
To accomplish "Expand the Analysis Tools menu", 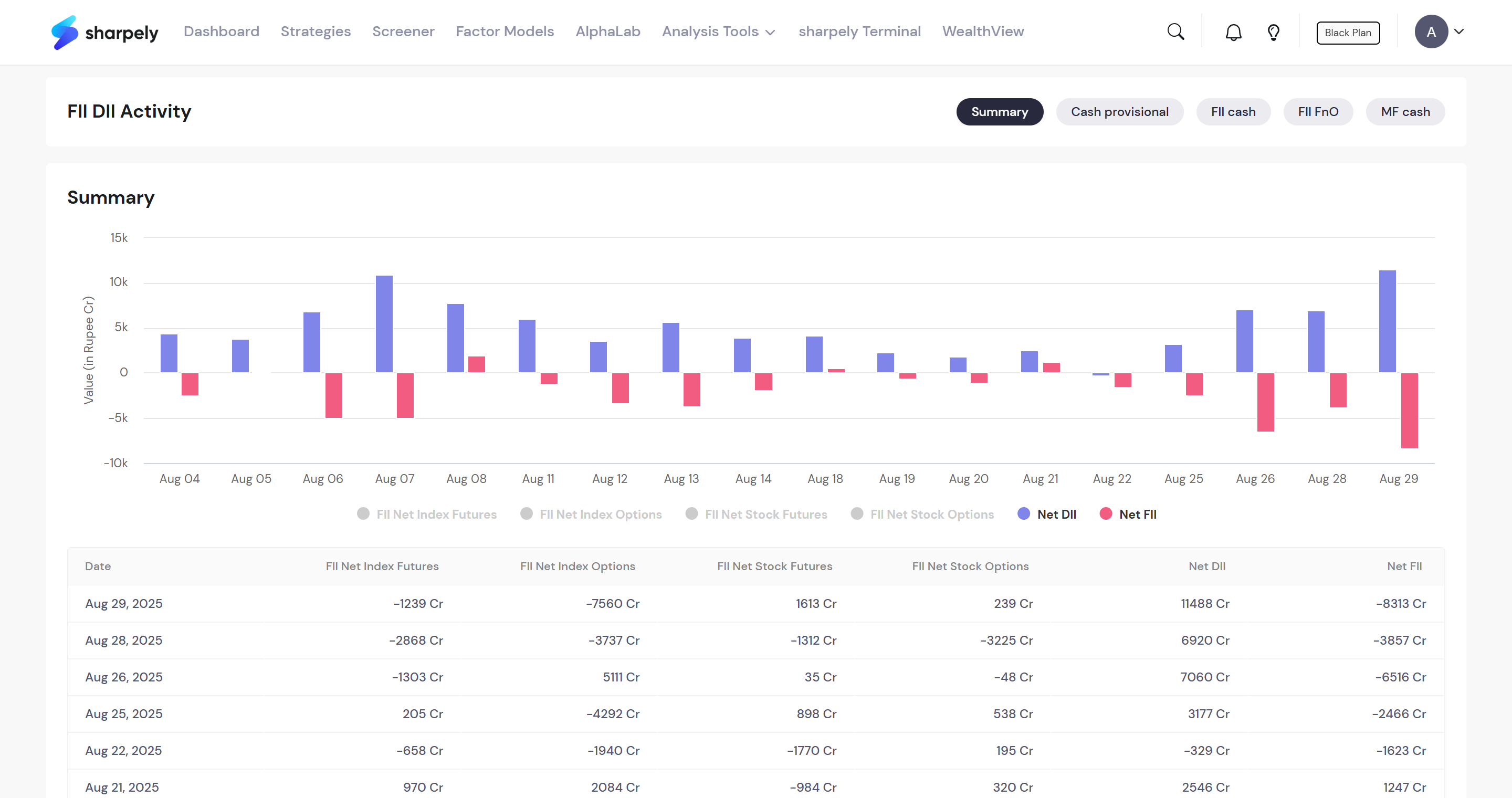I will (x=718, y=31).
